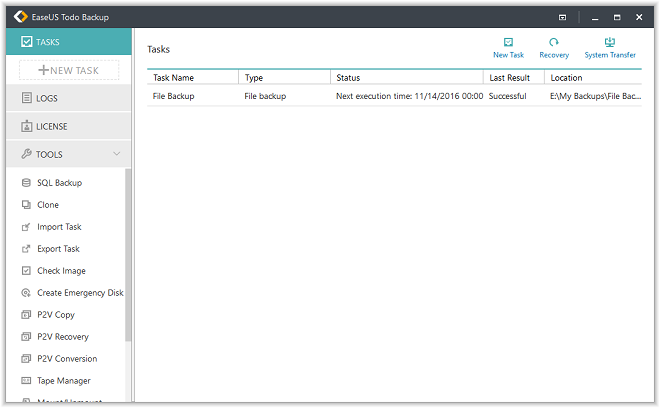Click the New Task toolbar icon
The image size is (660, 408).
[508, 43]
